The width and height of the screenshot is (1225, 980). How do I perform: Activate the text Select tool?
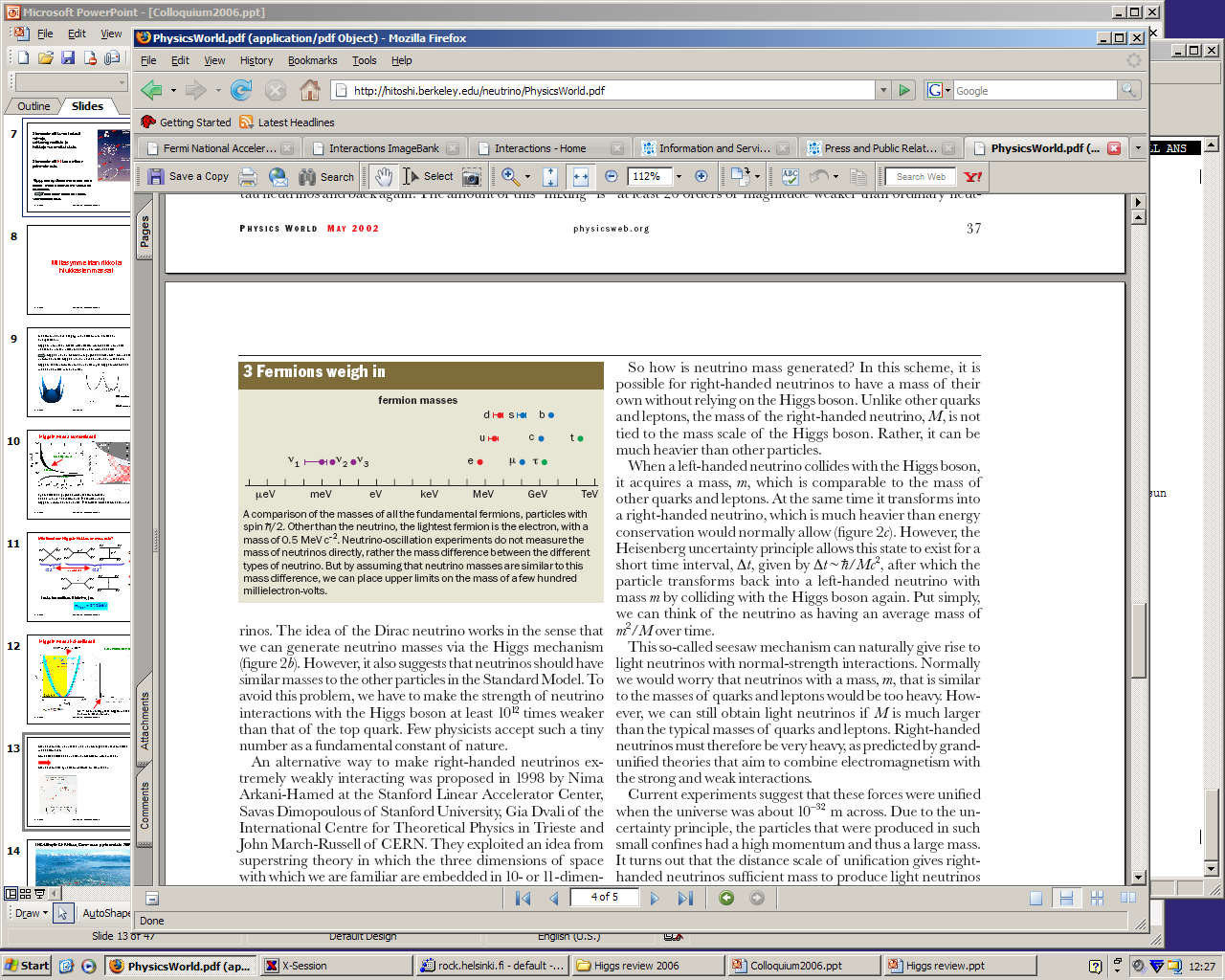[x=428, y=176]
